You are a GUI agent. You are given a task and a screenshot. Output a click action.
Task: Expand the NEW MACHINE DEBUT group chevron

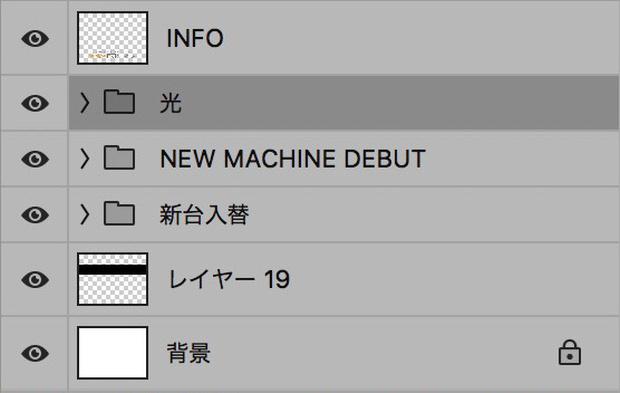click(x=84, y=159)
